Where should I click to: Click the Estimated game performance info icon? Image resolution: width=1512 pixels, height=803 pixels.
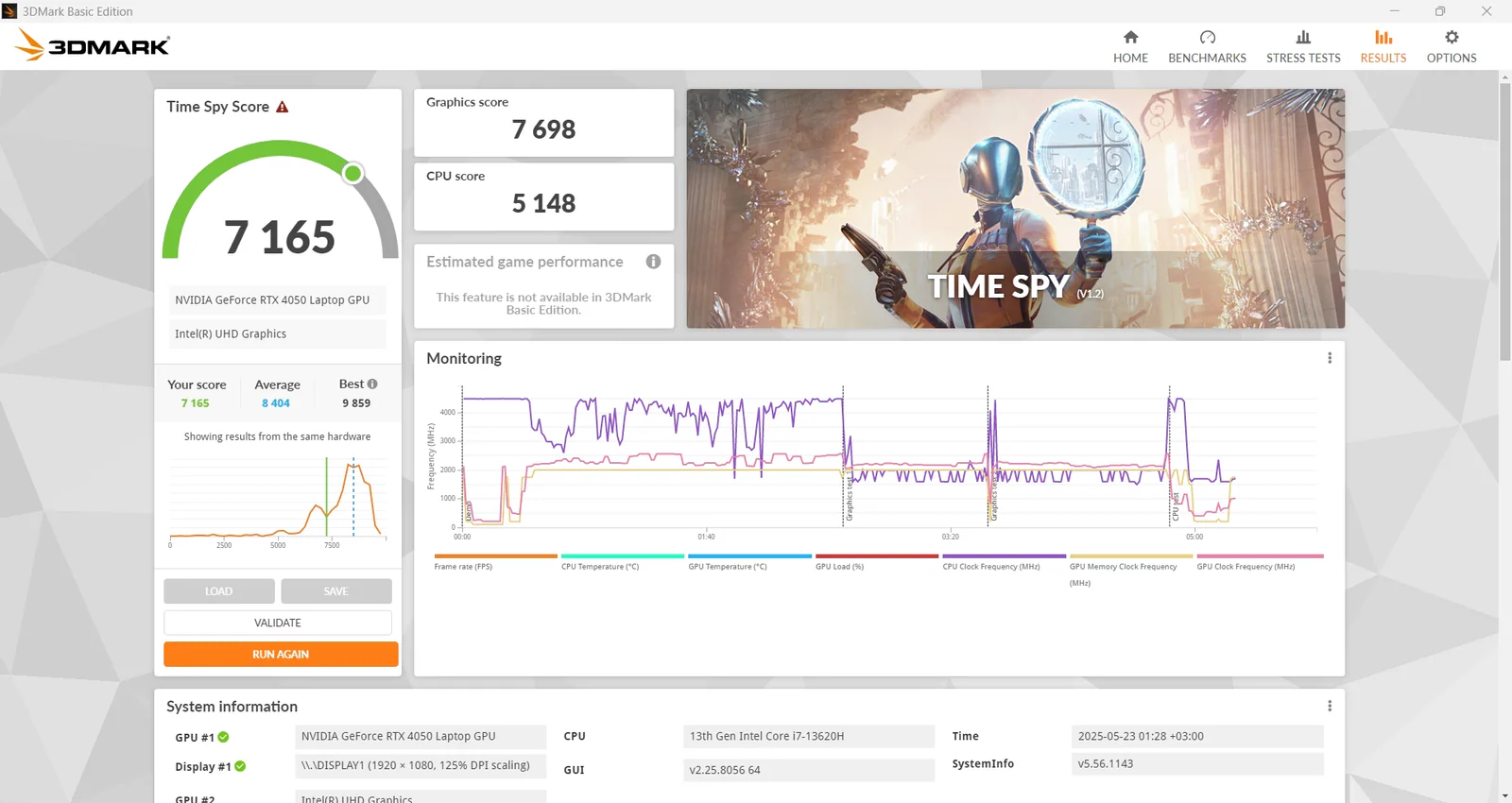click(653, 262)
